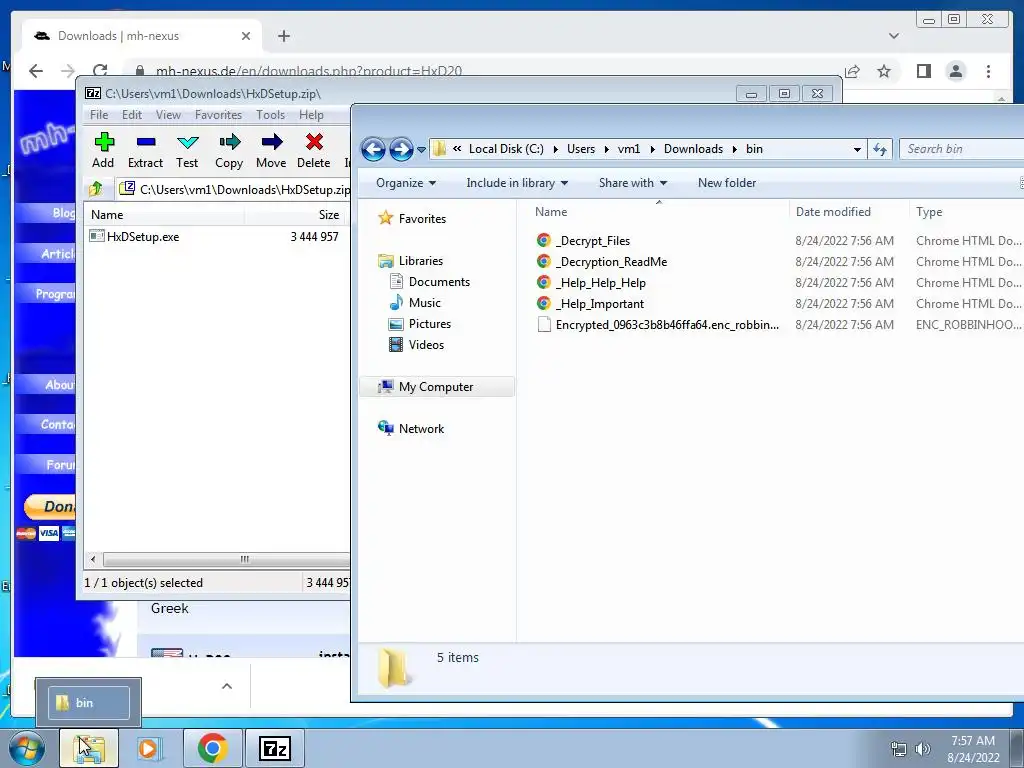Open the Edit menu in 7-Zip

[x=132, y=115]
